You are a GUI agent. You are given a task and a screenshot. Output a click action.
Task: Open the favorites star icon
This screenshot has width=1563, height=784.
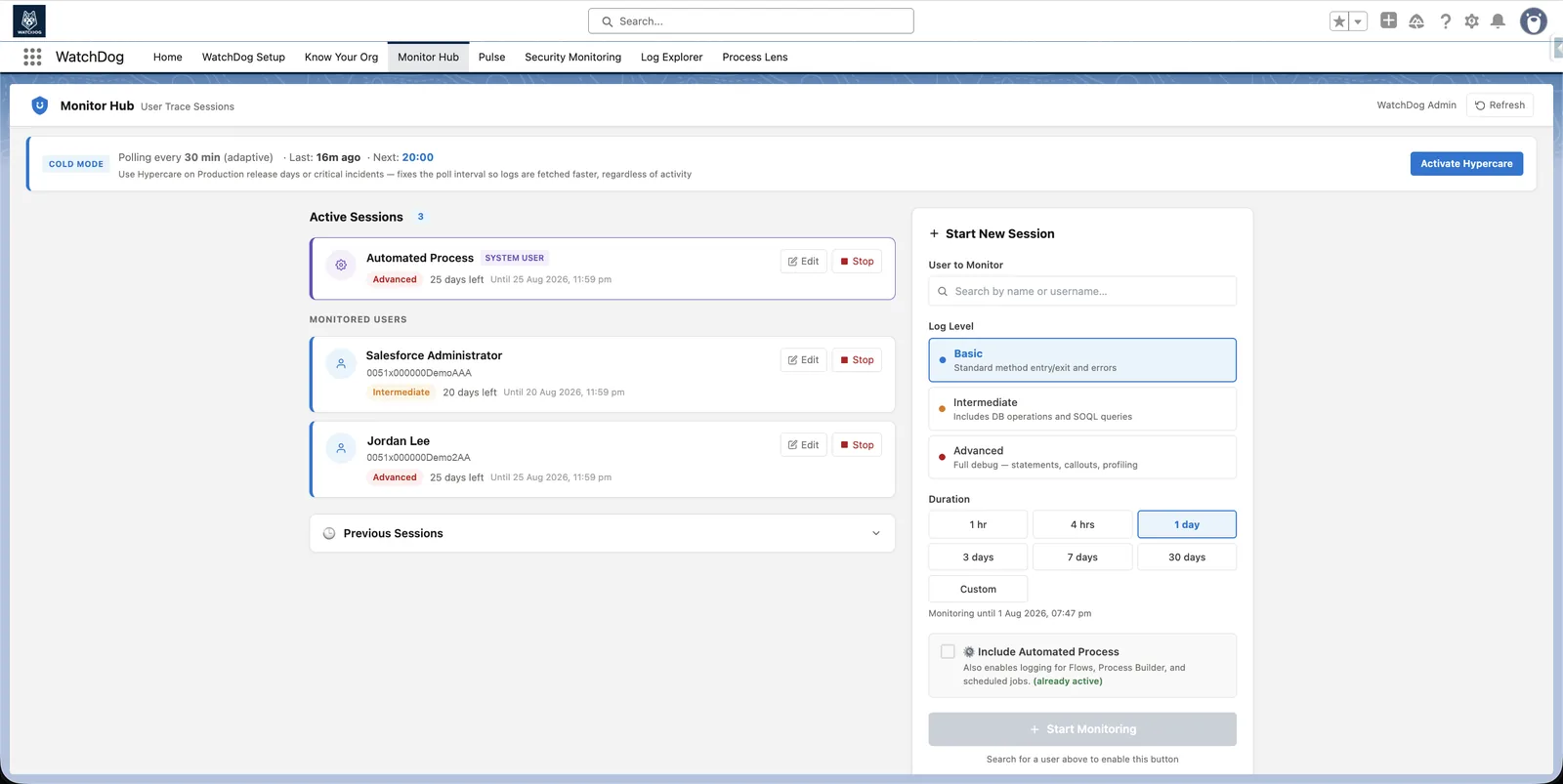[1339, 21]
